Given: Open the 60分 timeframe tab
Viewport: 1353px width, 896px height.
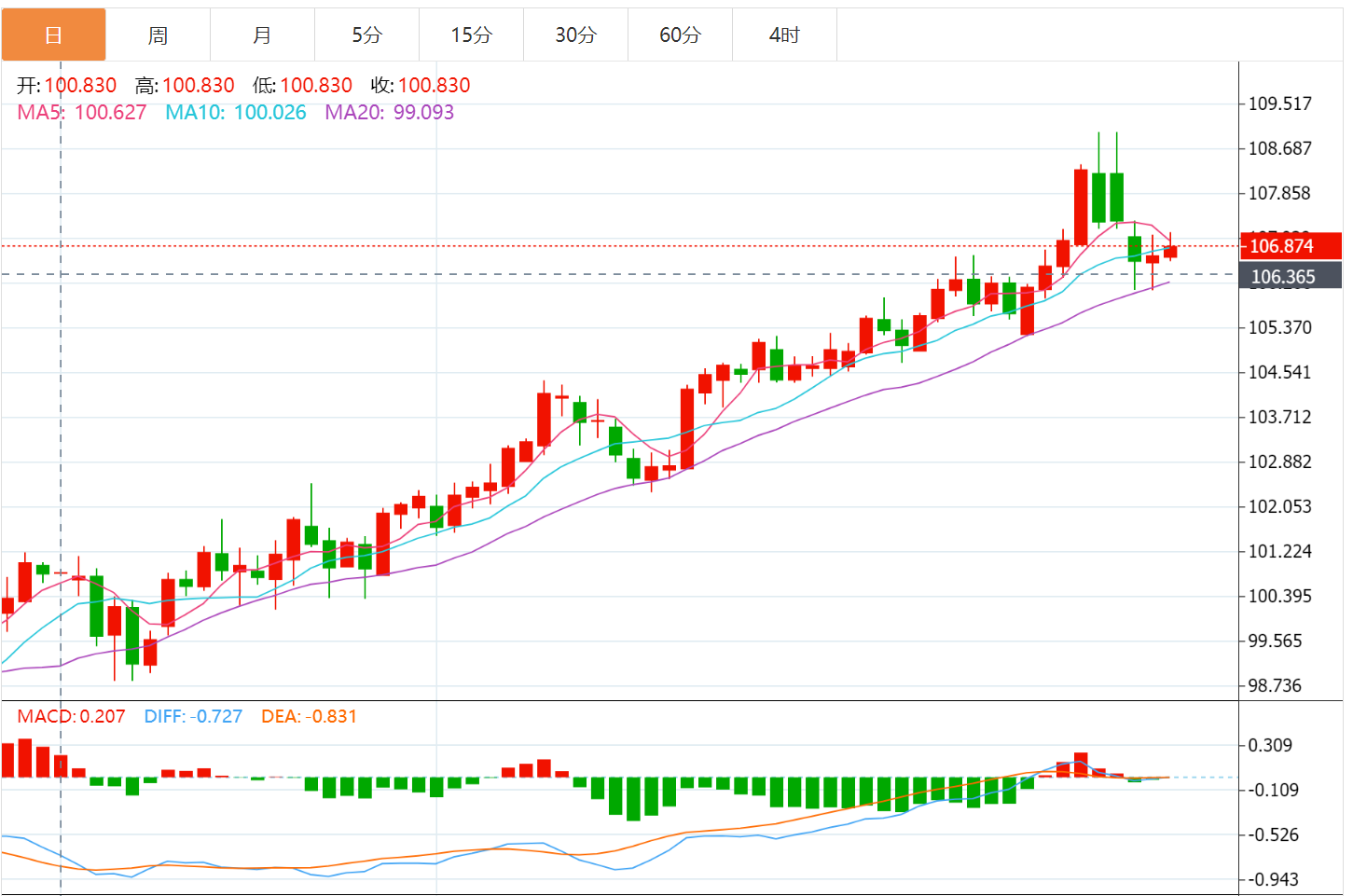Looking at the screenshot, I should pos(681,35).
